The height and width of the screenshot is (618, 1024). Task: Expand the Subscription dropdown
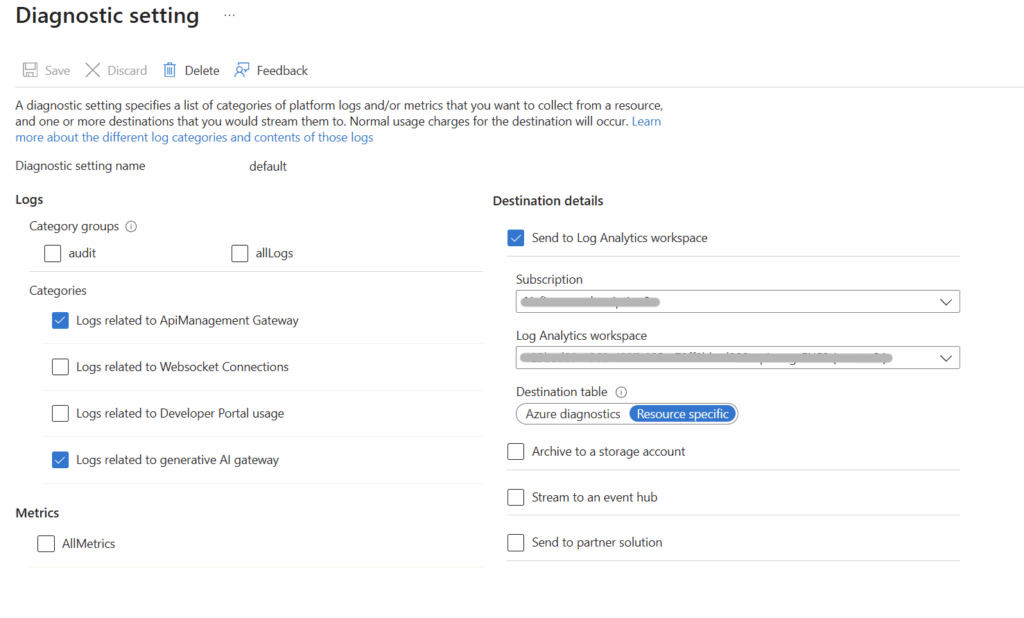(x=945, y=301)
